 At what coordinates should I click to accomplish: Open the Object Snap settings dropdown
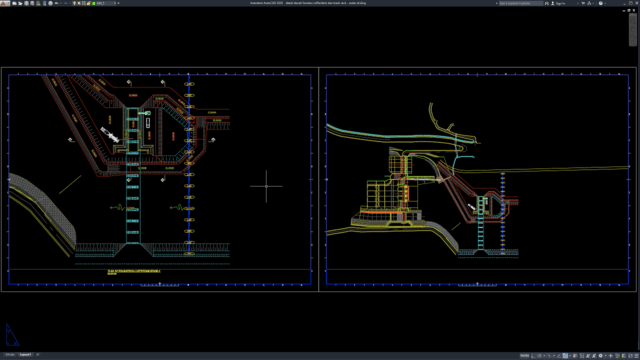pyautogui.click(x=570, y=356)
